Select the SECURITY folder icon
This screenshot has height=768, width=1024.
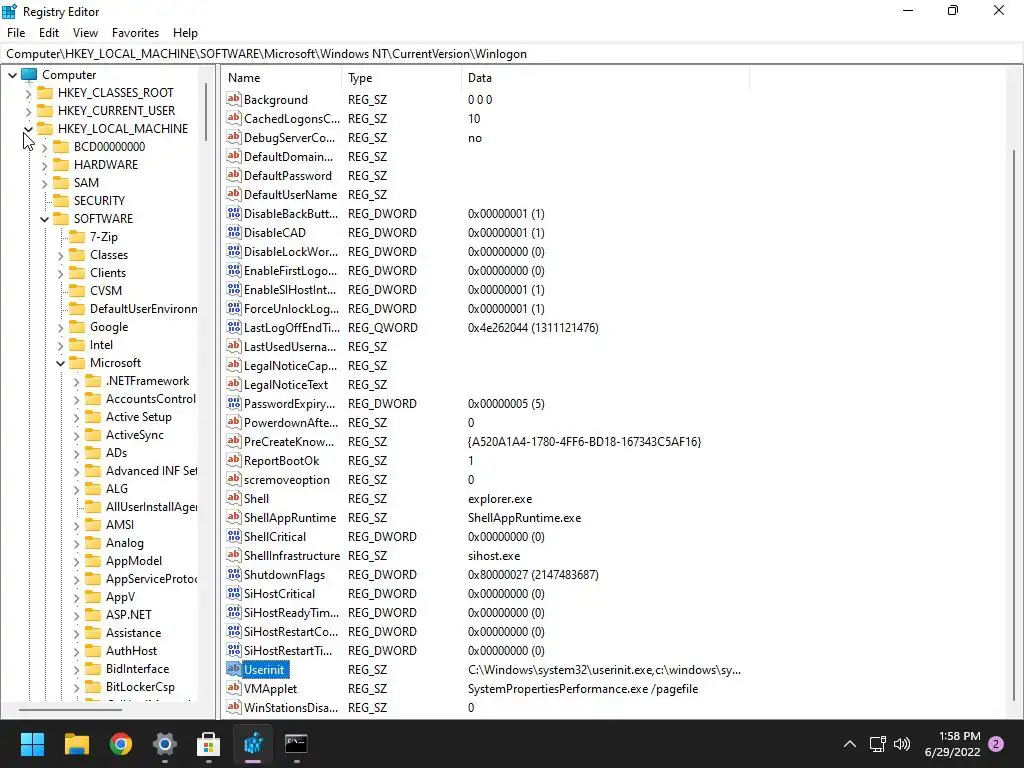(x=61, y=200)
